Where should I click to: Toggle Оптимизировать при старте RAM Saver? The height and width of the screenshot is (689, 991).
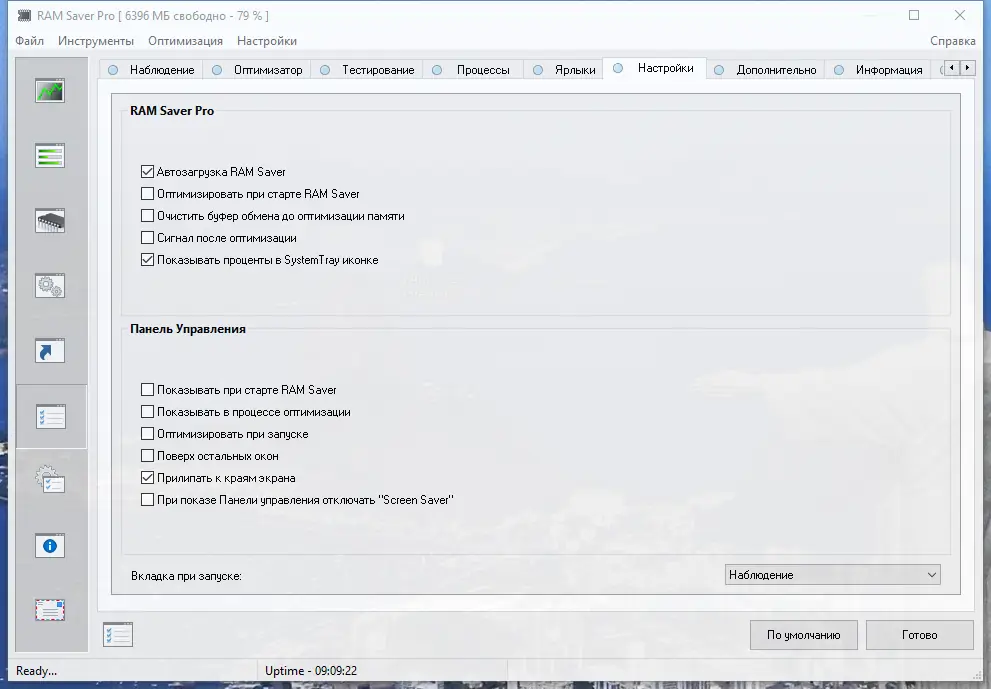pyautogui.click(x=147, y=193)
